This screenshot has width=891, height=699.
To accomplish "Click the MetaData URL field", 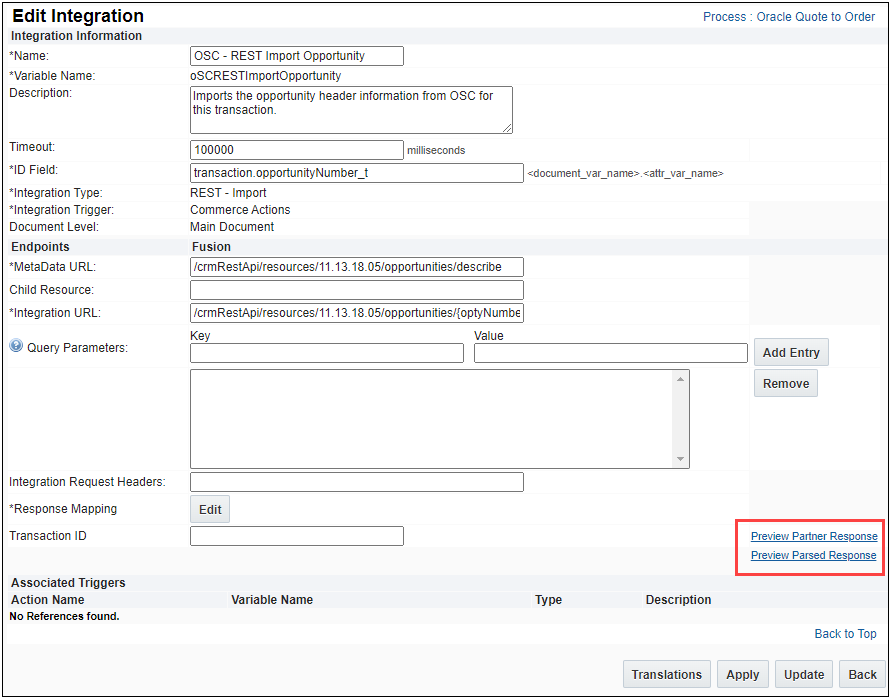I will click(356, 267).
